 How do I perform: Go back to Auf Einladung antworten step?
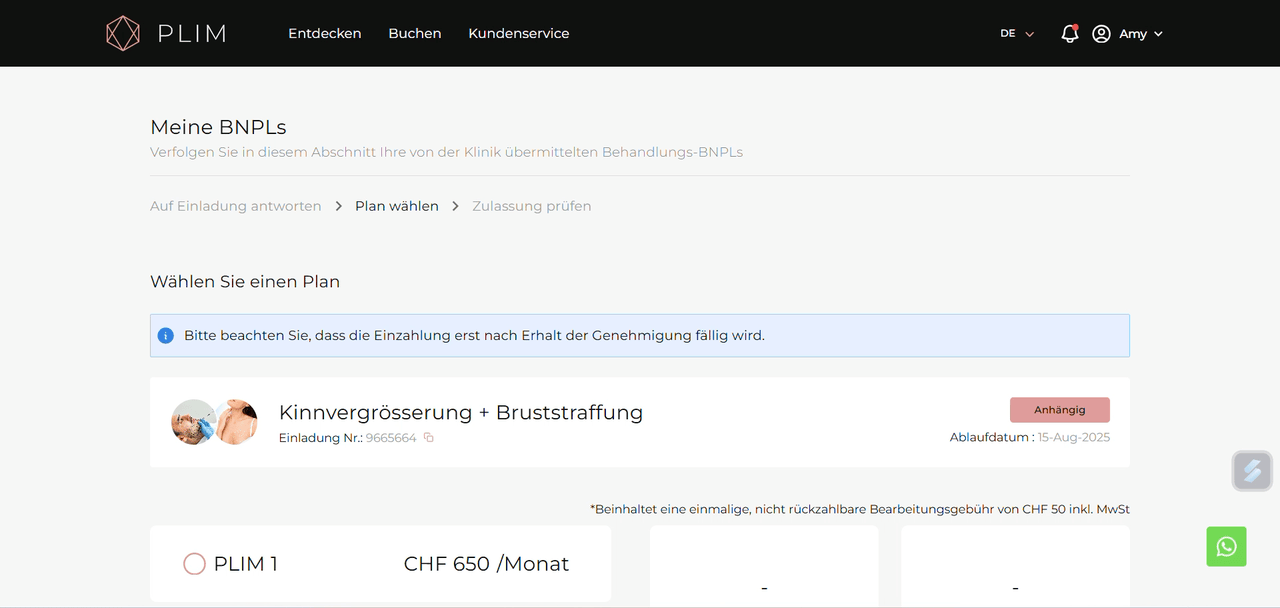(236, 206)
